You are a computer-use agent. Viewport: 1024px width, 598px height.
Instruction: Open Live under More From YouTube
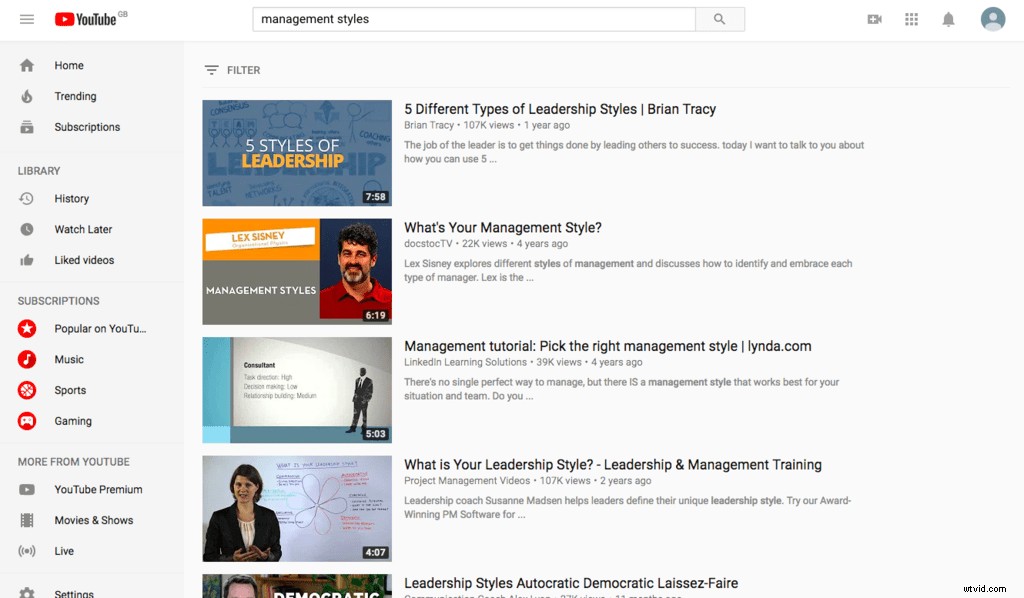64,551
